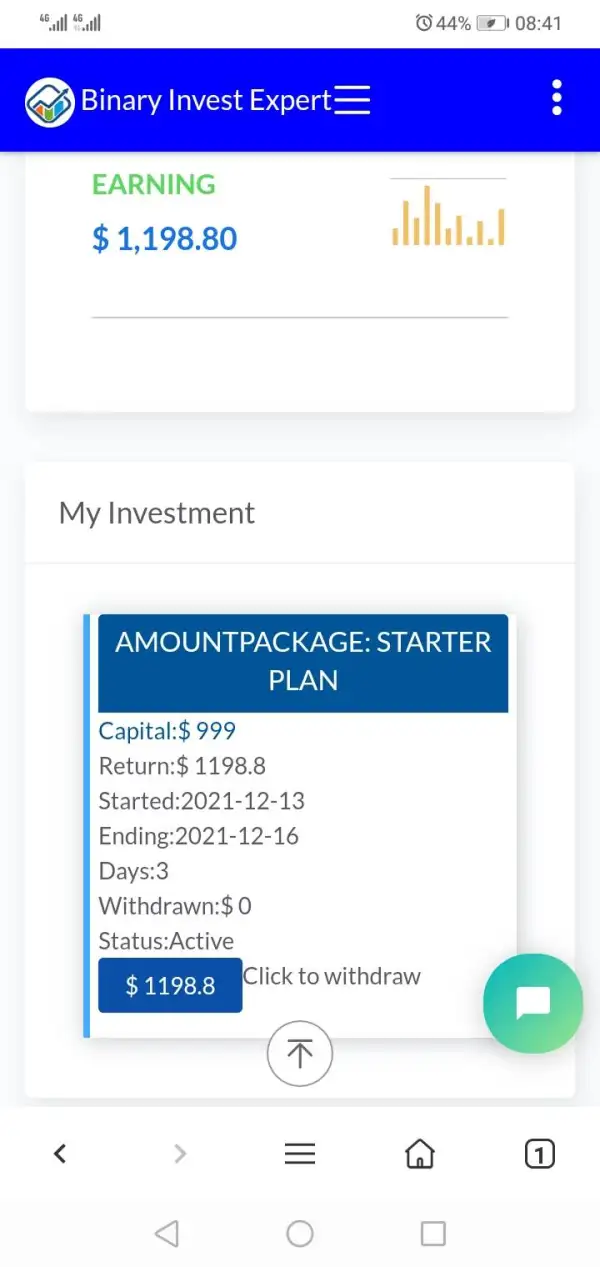Open the hamburger navigation menu in header
600x1267 pixels.
352,100
